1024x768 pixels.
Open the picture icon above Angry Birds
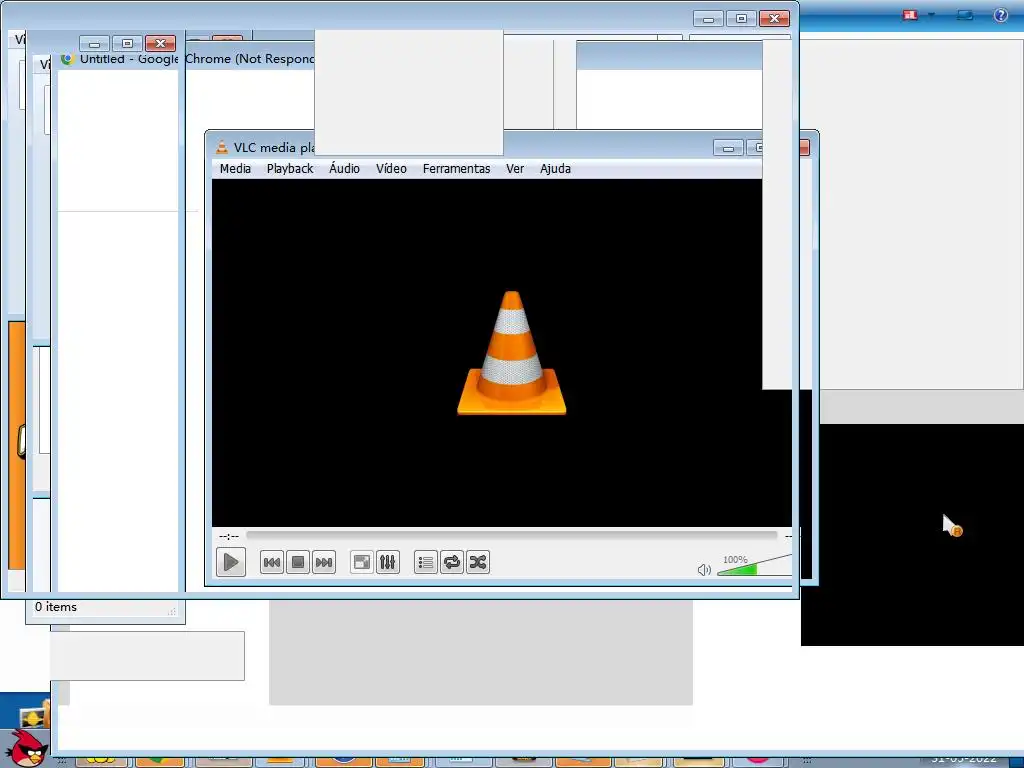coord(34,715)
